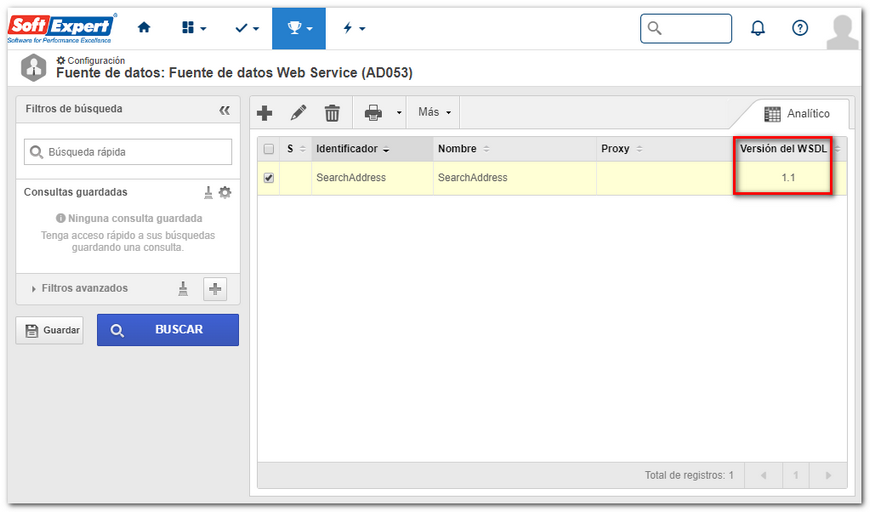Edit the selected record with pencil
Image resolution: width=870 pixels, height=512 pixels.
point(299,113)
